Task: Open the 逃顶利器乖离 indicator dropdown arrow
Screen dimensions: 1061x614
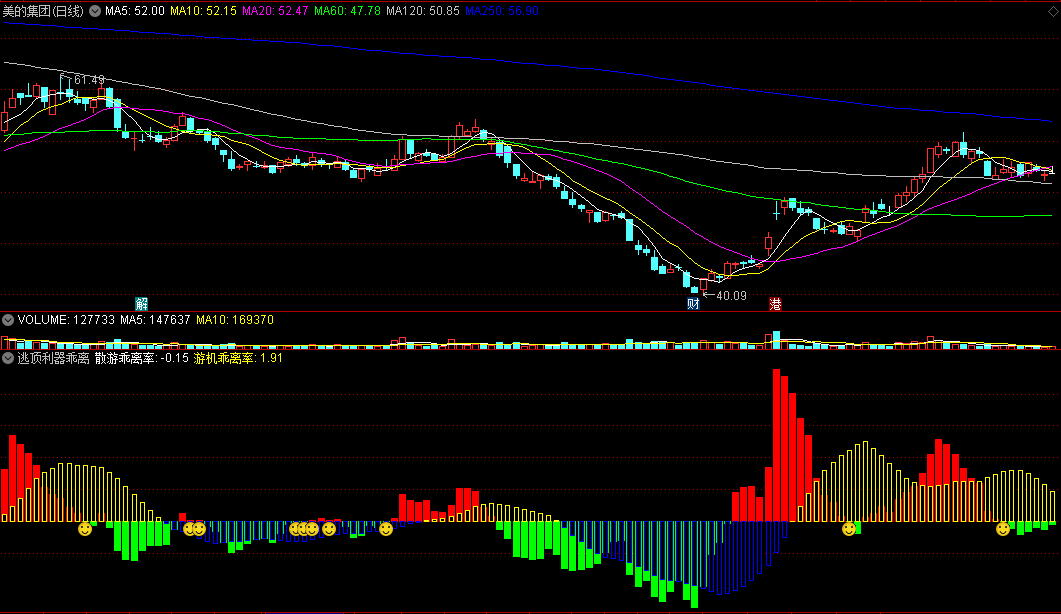Action: click(8, 358)
